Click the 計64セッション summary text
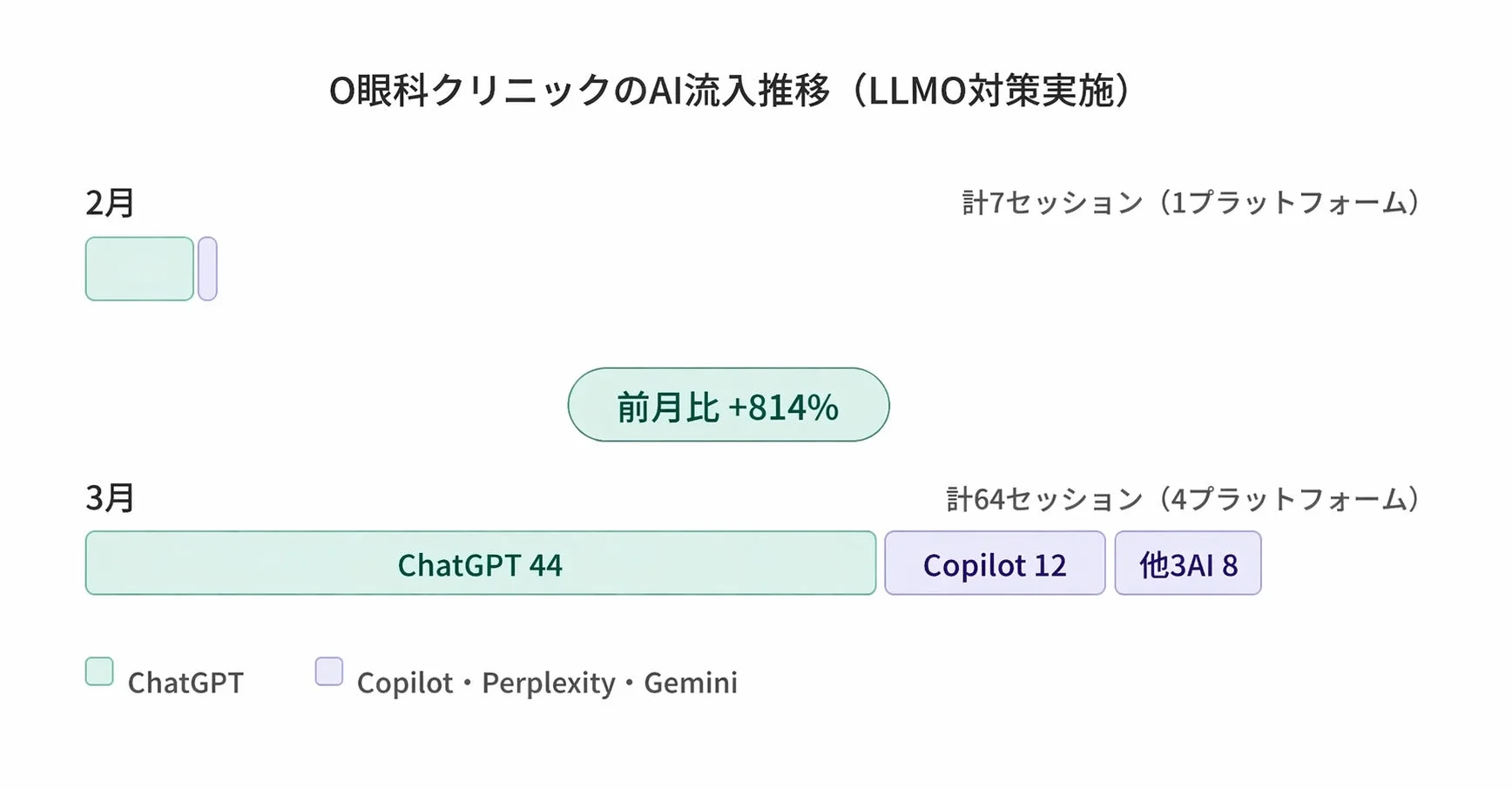 coord(1044,499)
